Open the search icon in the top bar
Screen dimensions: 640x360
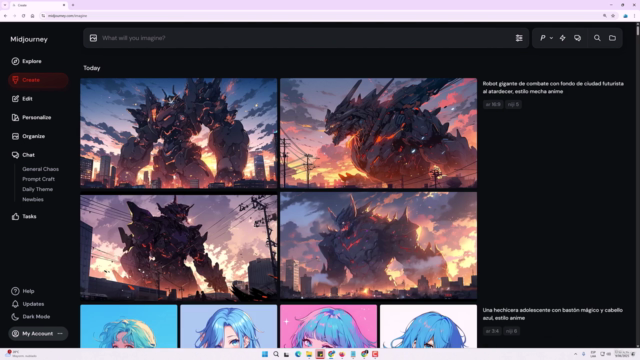[597, 38]
